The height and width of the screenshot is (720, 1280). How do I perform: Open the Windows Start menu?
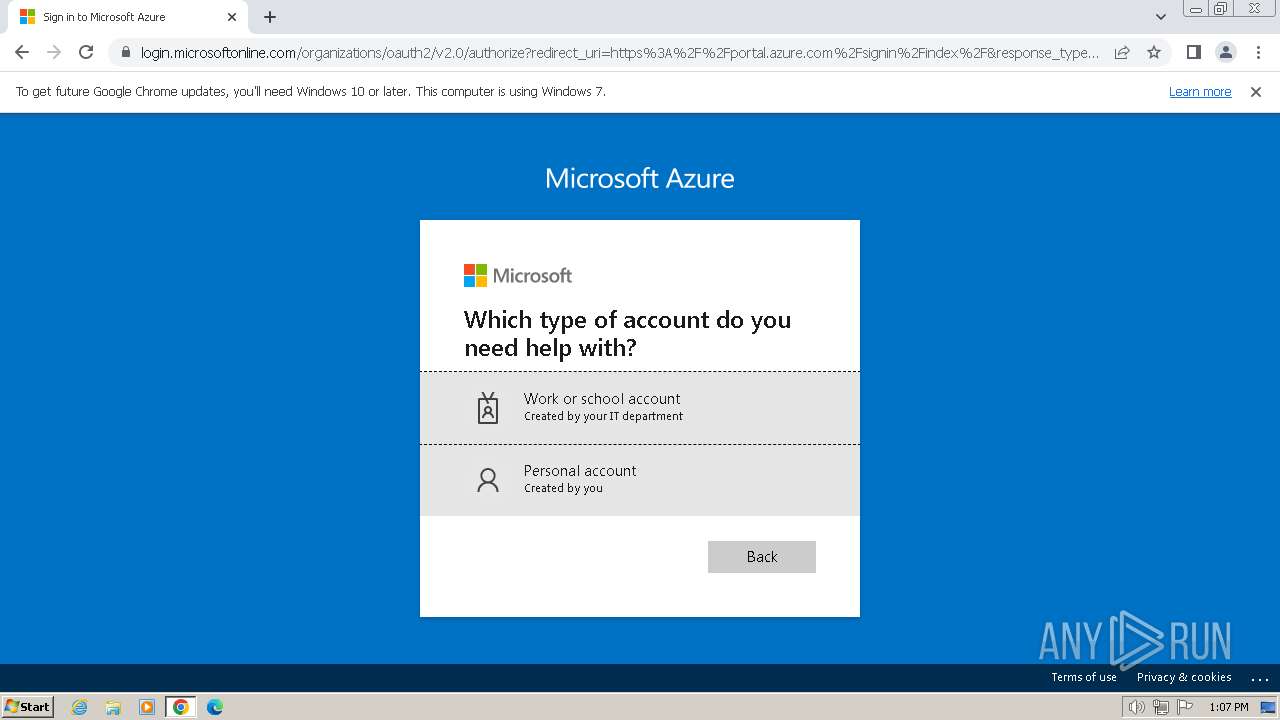[x=27, y=706]
